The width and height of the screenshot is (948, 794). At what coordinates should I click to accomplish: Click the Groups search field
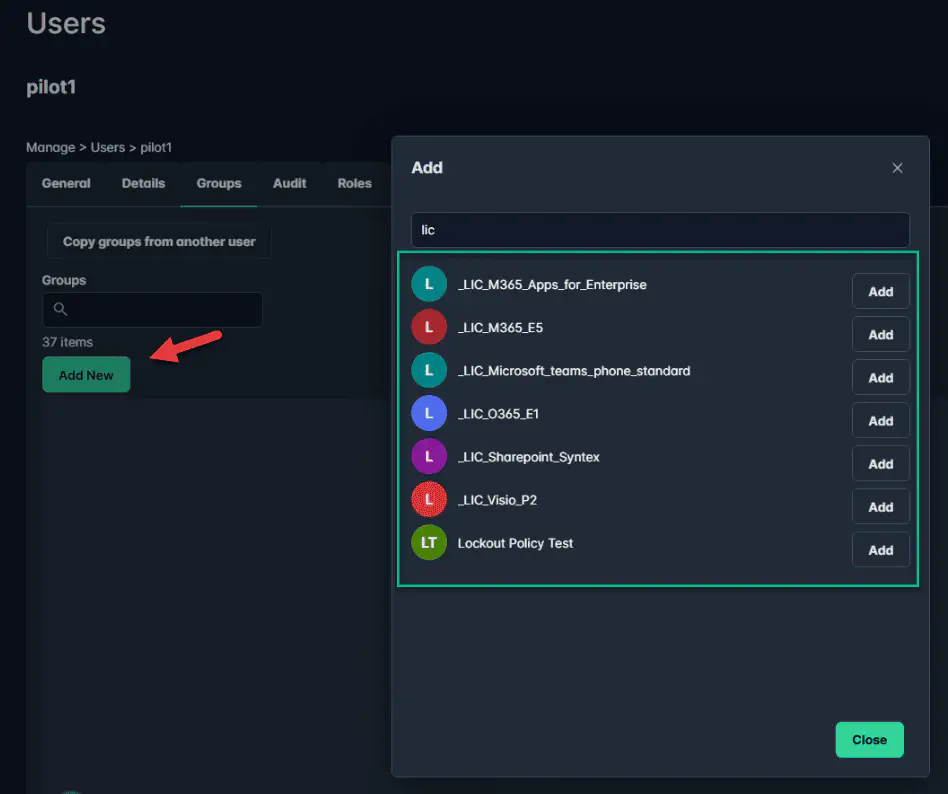pos(160,310)
